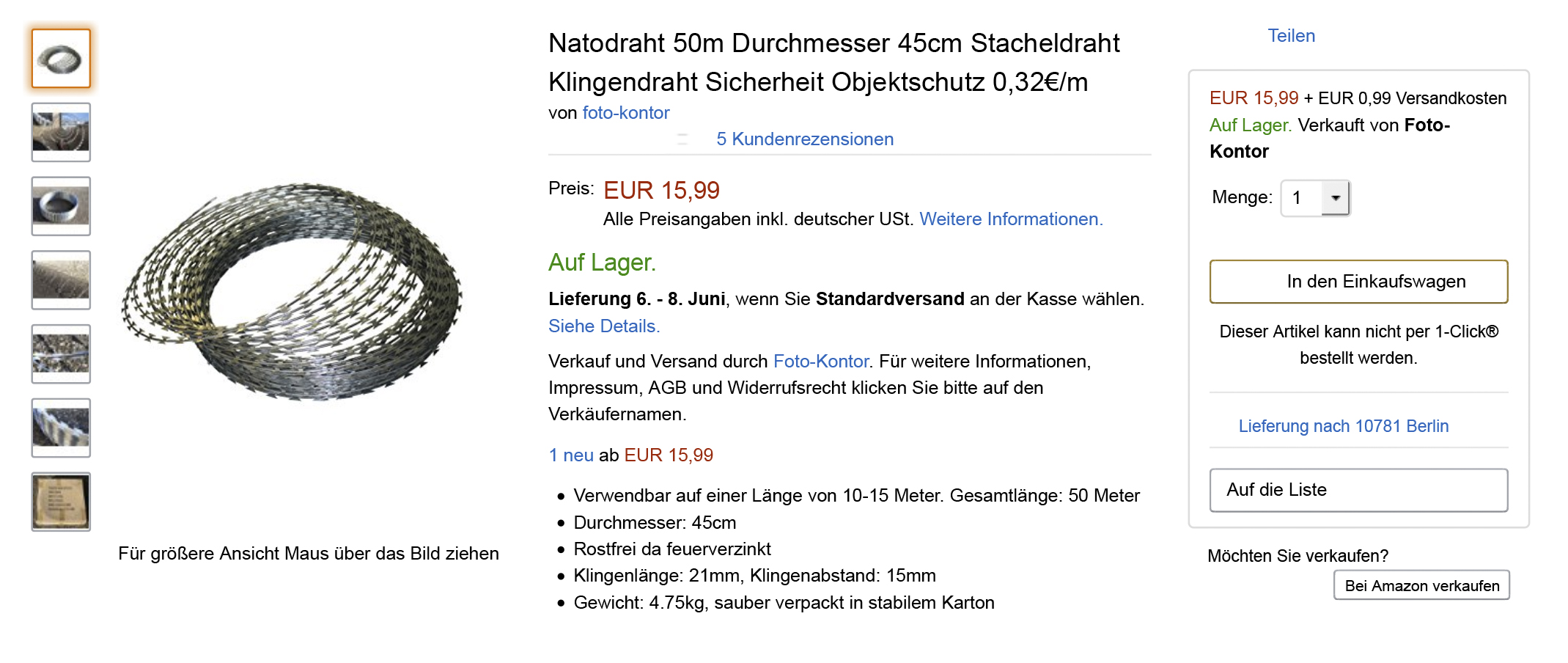Expand the 'Auf die Liste' dropdown
Screen dimensions: 1568x663
tap(1358, 490)
